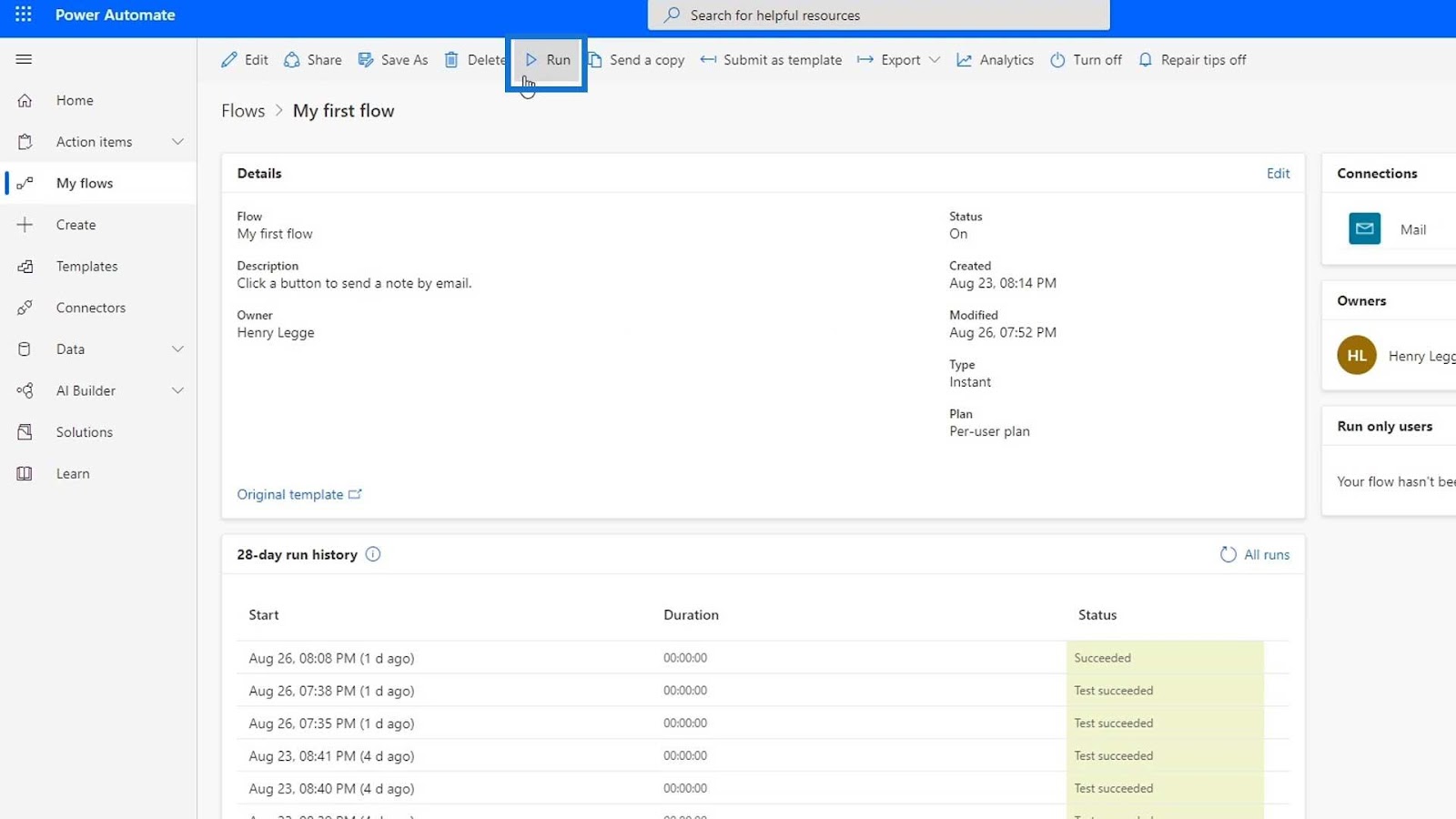Go back to Flows breadcrumb

[x=243, y=111]
